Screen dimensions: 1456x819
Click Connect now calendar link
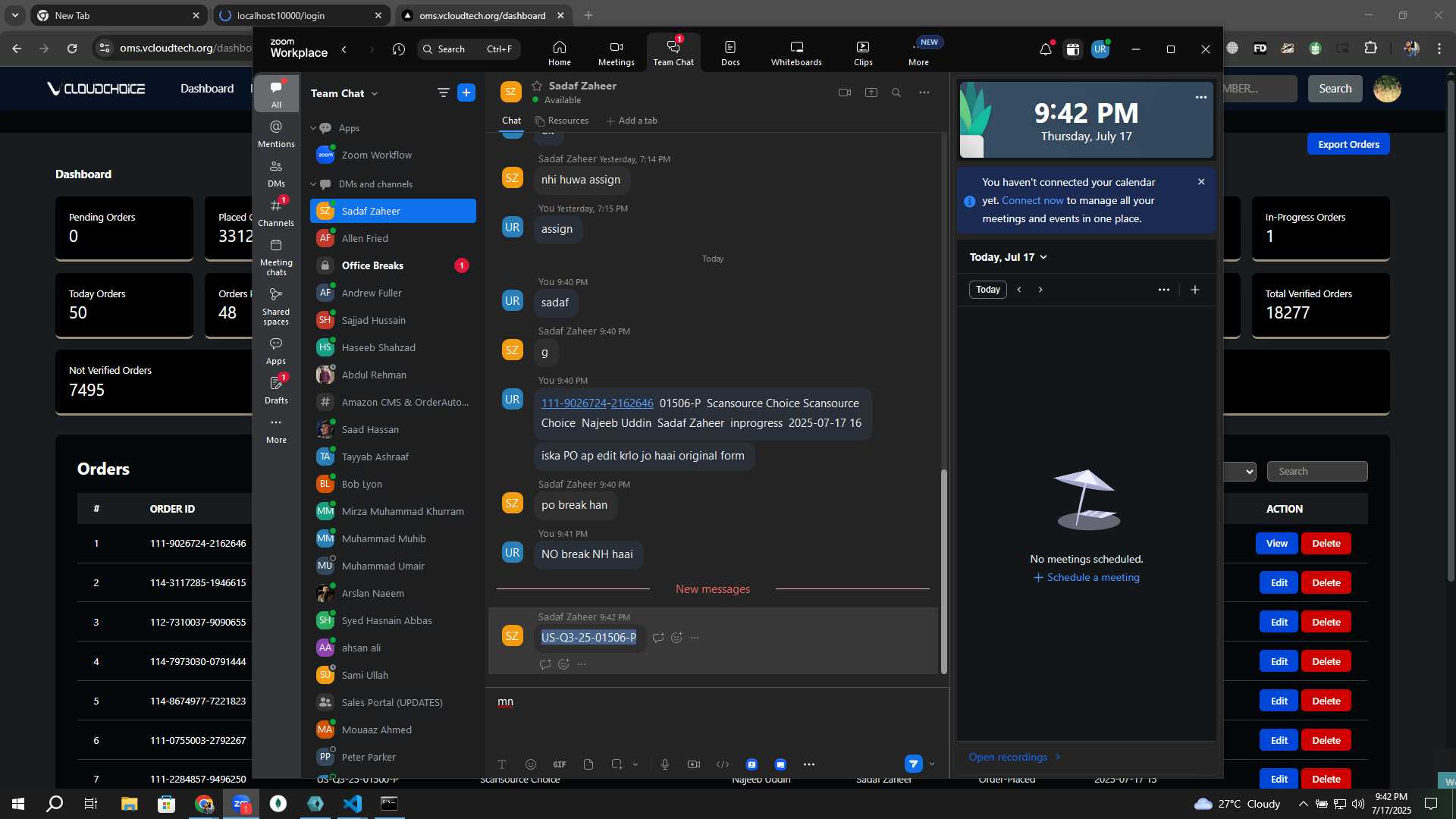1032,200
